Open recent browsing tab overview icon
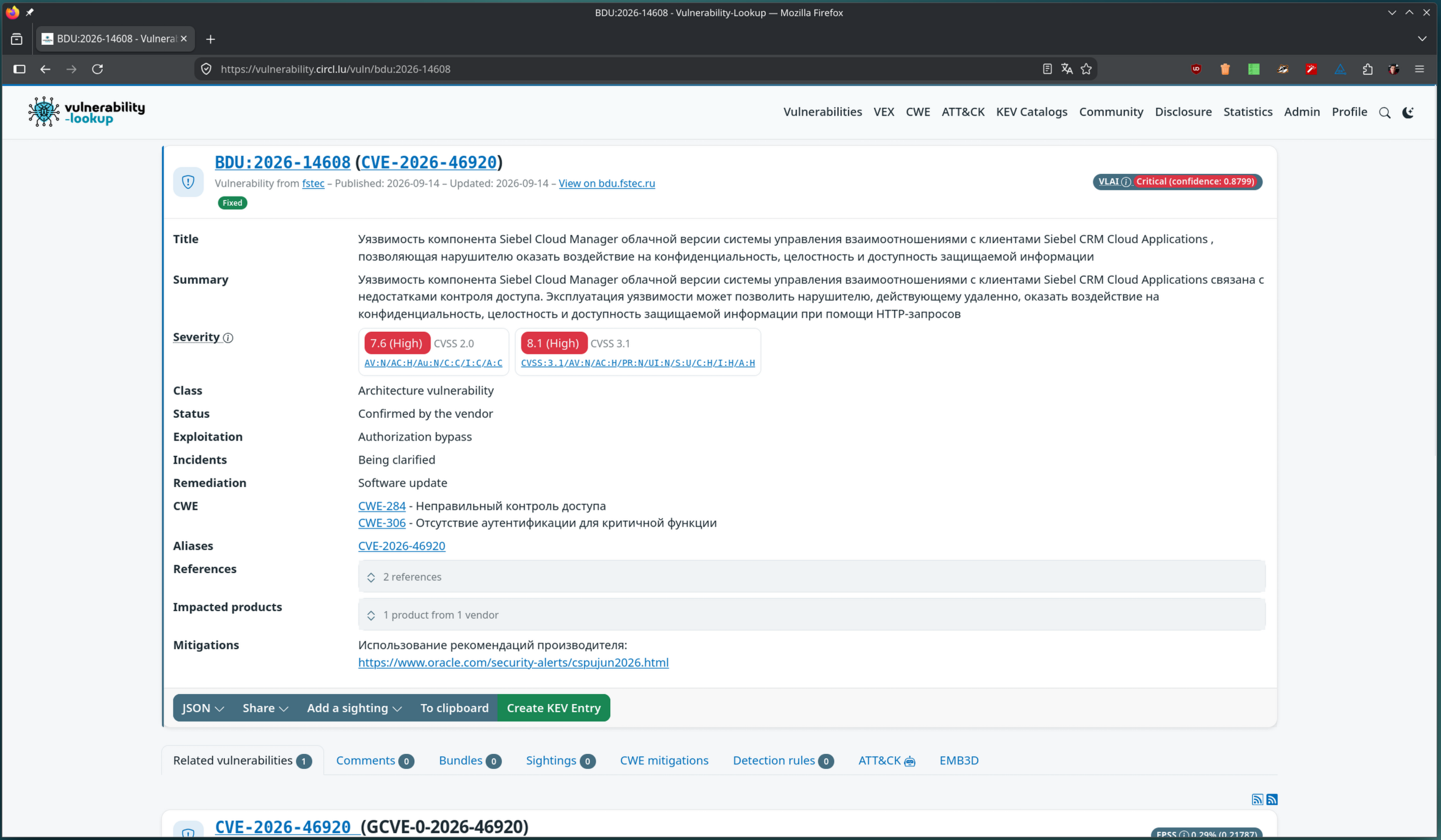 point(17,39)
